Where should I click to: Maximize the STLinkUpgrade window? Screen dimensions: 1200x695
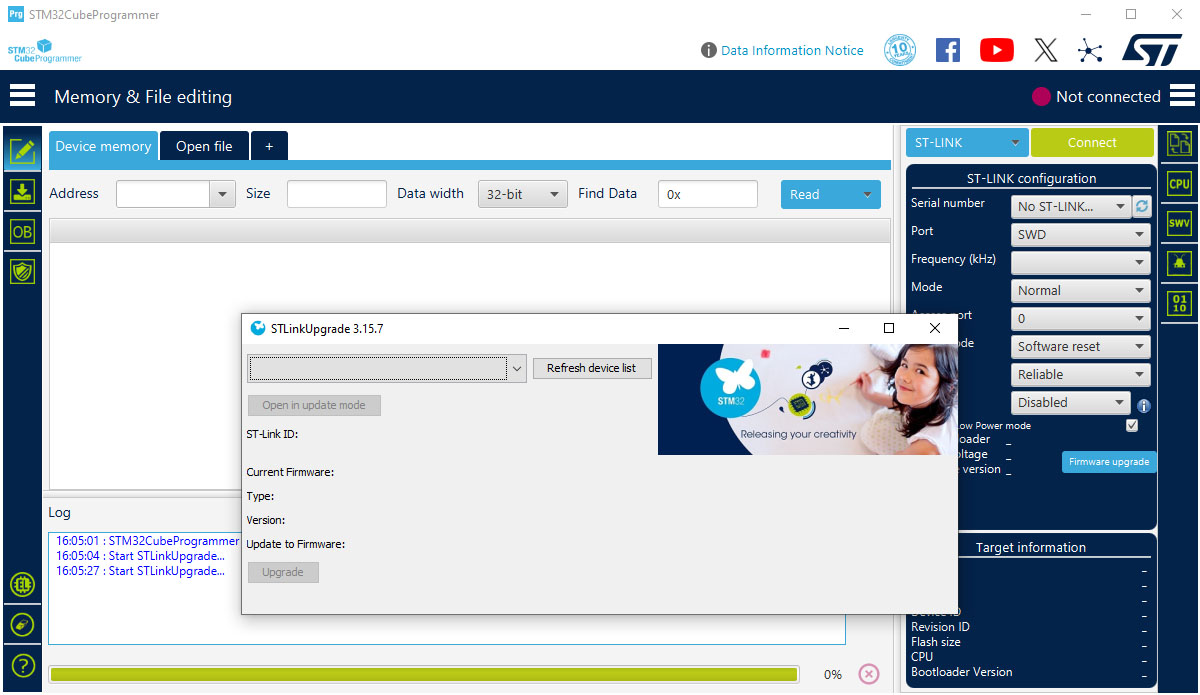point(889,328)
